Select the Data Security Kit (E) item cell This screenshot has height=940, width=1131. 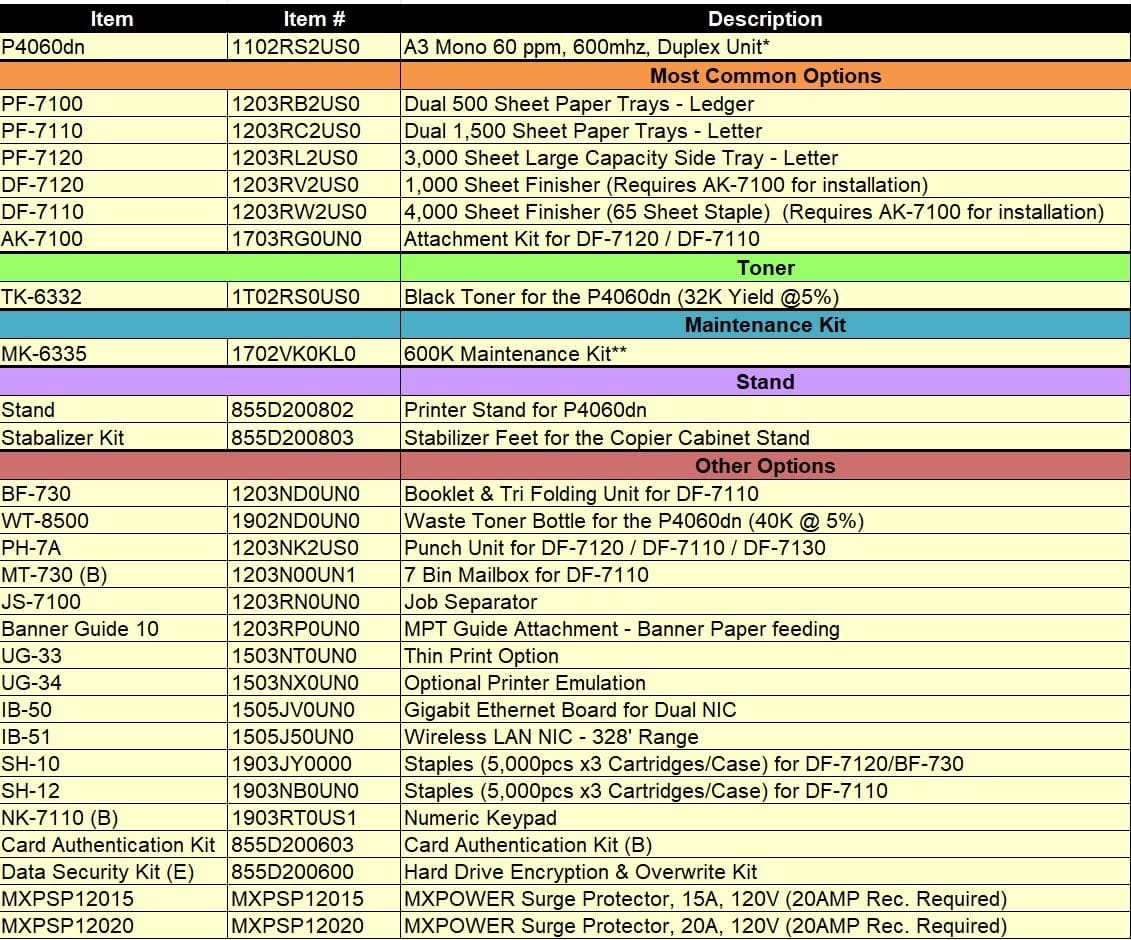pos(97,872)
